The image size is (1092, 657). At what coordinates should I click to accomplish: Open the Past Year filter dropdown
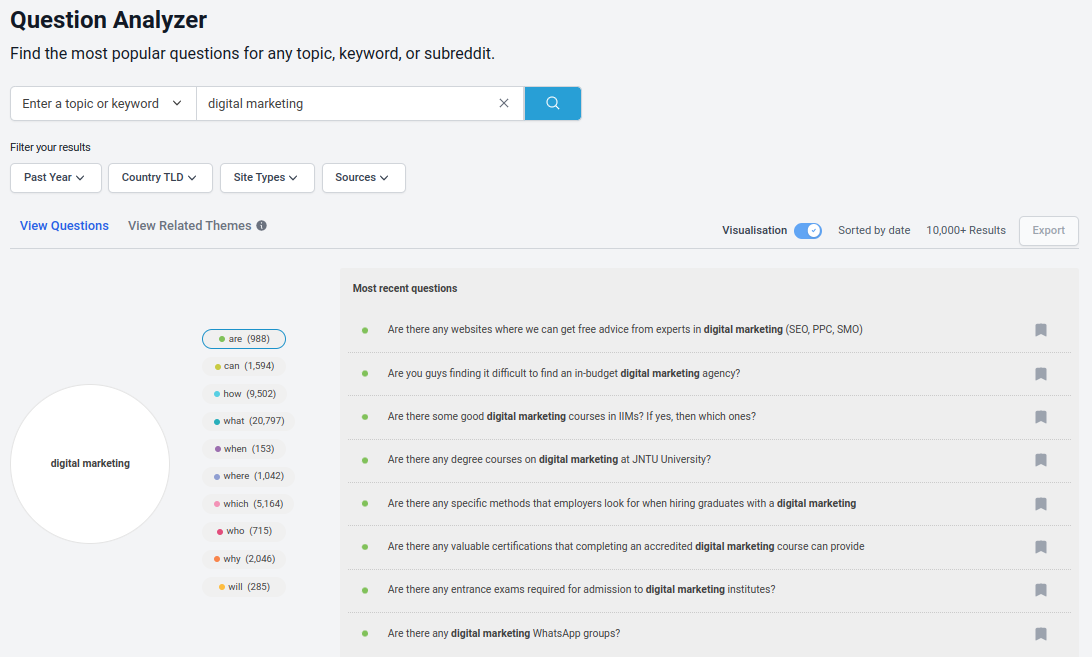tap(55, 178)
